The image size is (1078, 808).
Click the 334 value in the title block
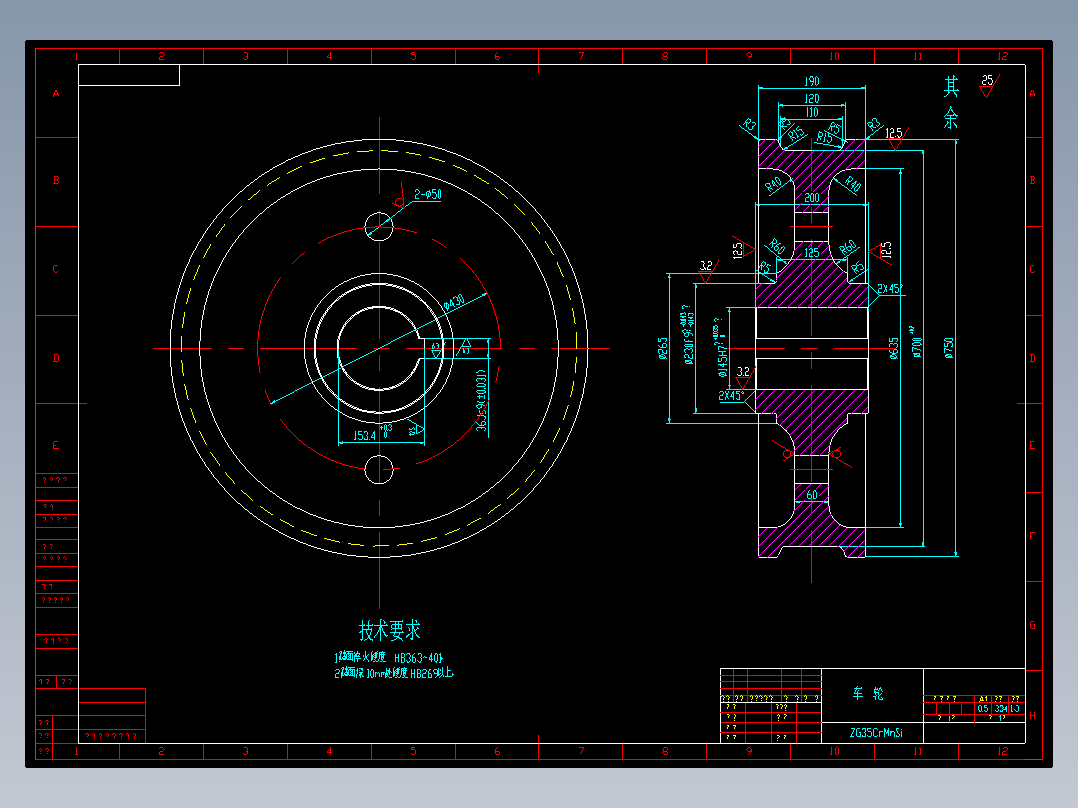(1000, 708)
